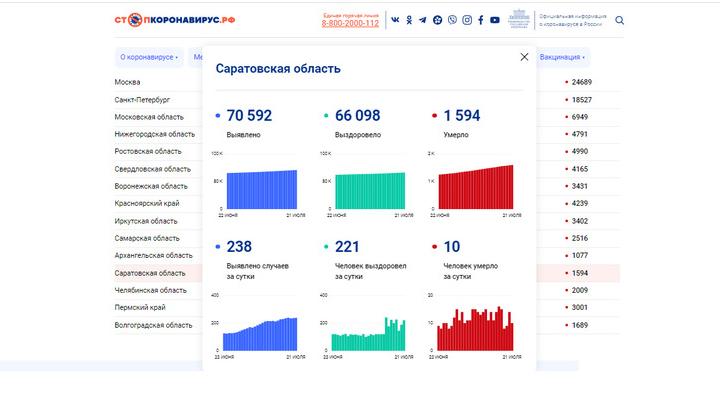Viewport: 720px width, 405px height.
Task: Click the red Умерло bar chart
Action: 477,187
